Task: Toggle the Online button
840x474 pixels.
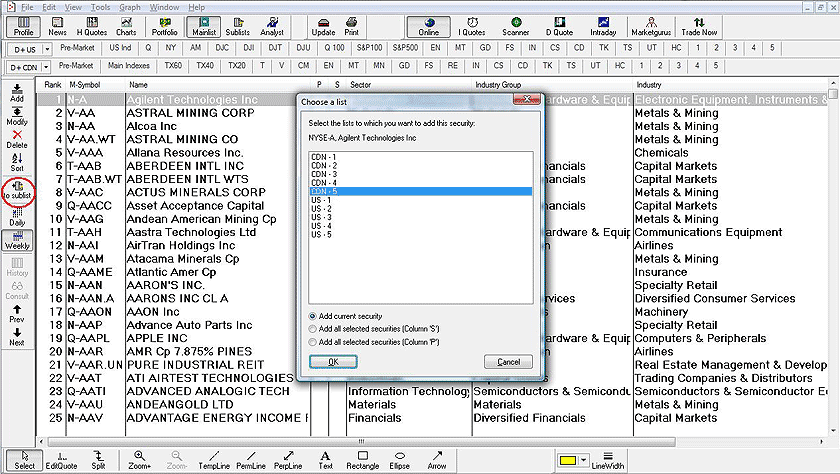Action: (429, 26)
